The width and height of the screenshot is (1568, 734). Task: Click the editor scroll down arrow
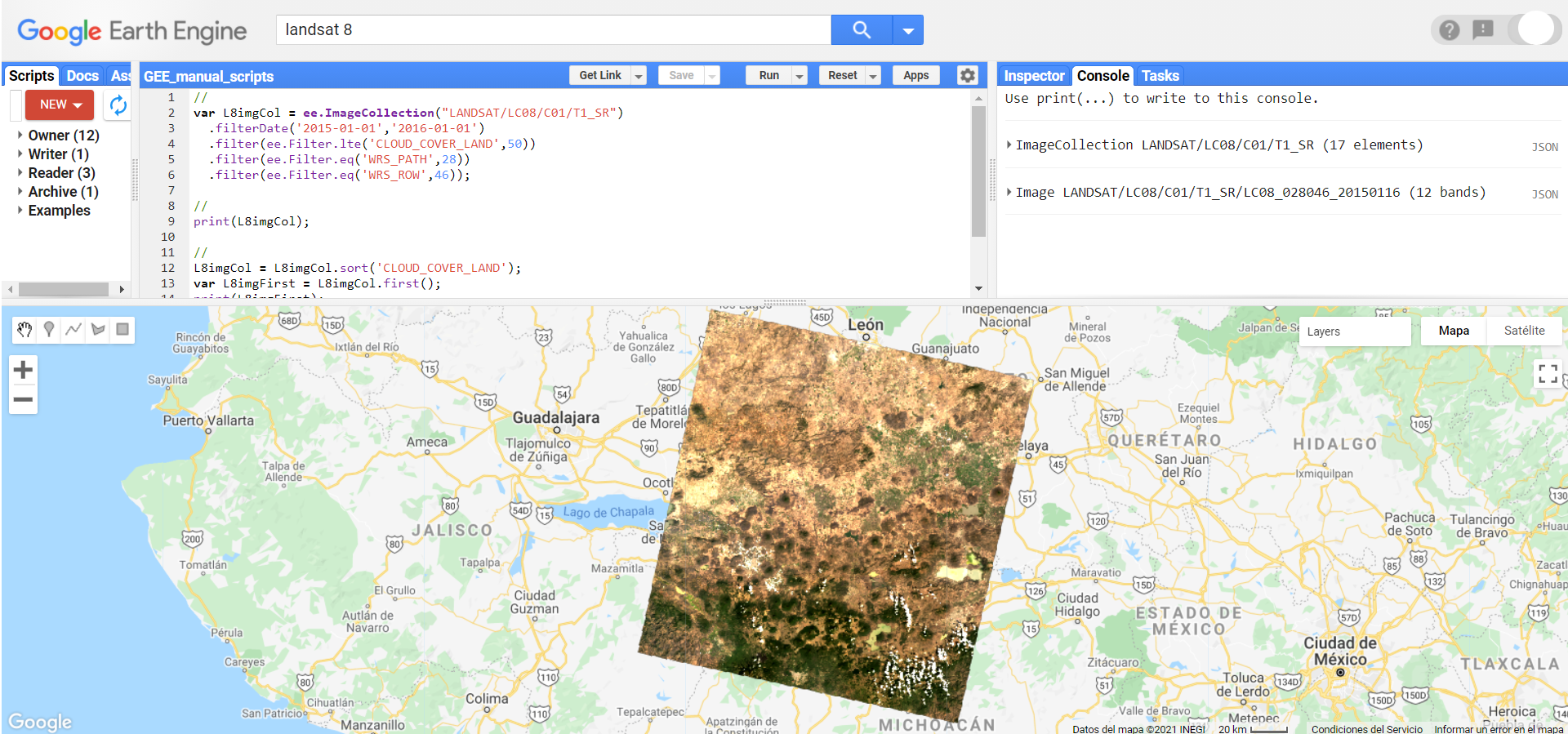click(x=978, y=288)
